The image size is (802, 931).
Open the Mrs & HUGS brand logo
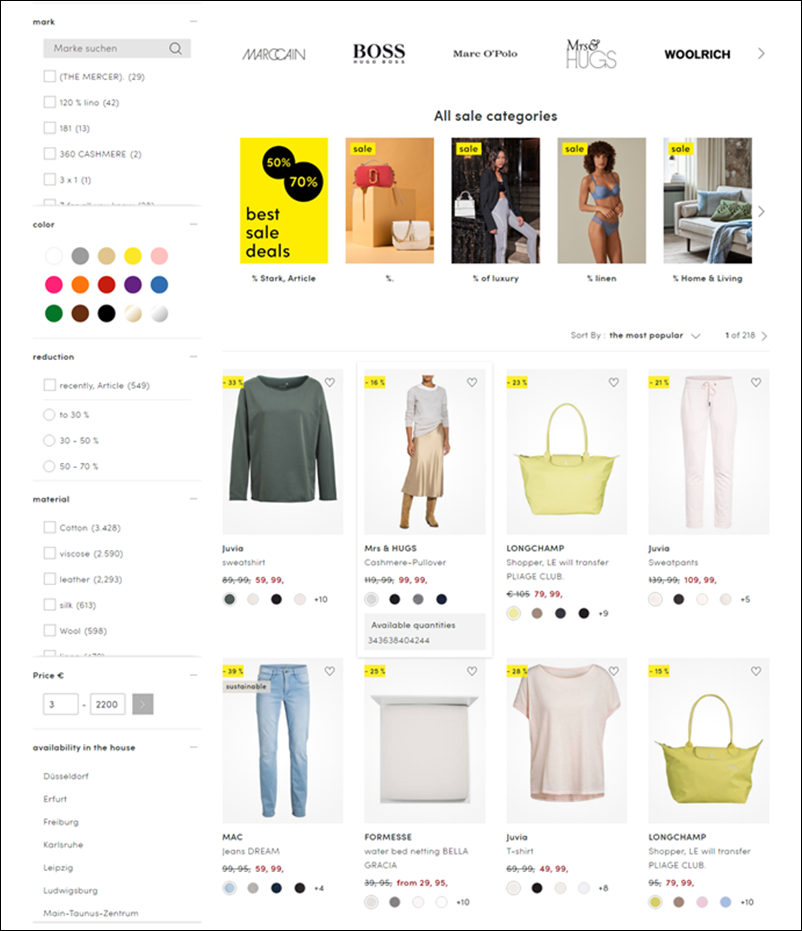pos(591,53)
